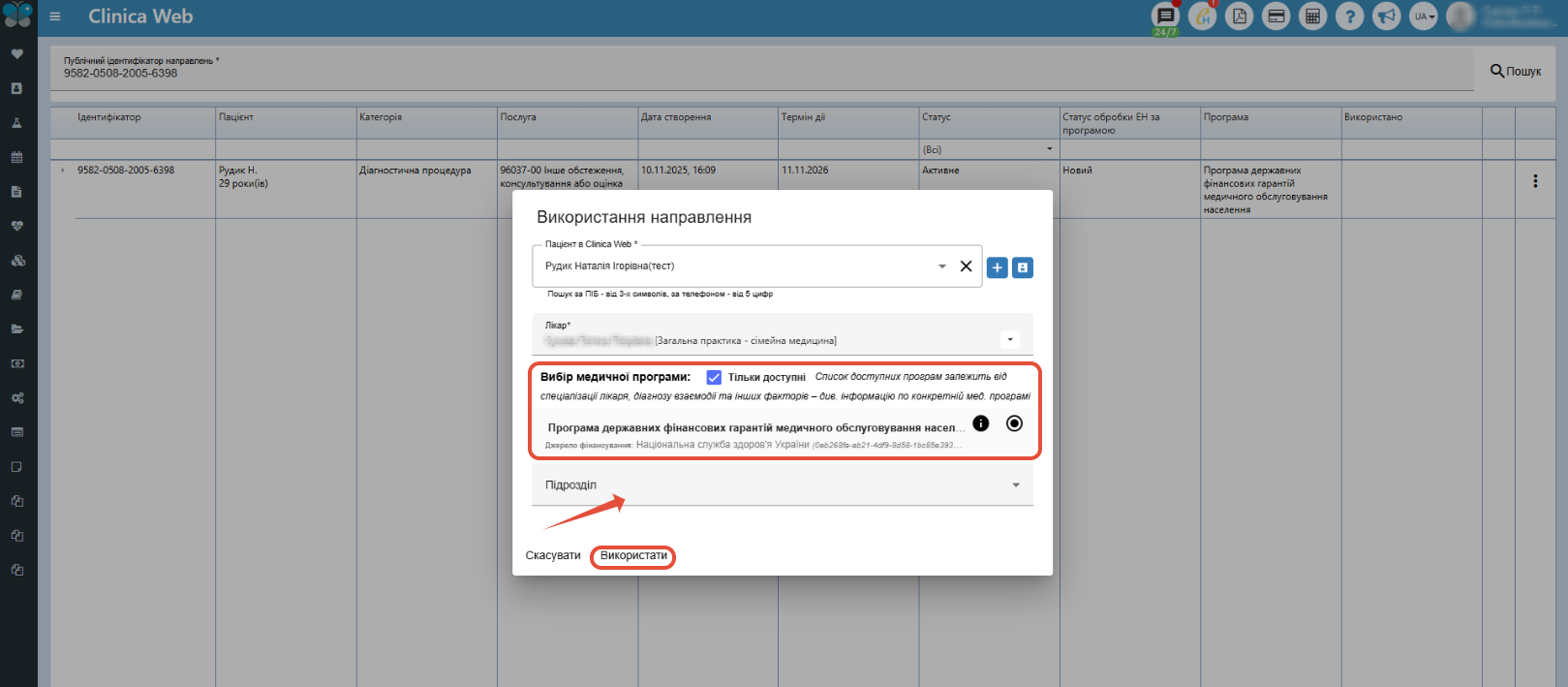
Task: Open the settings gears icon in sidebar
Action: (x=16, y=398)
